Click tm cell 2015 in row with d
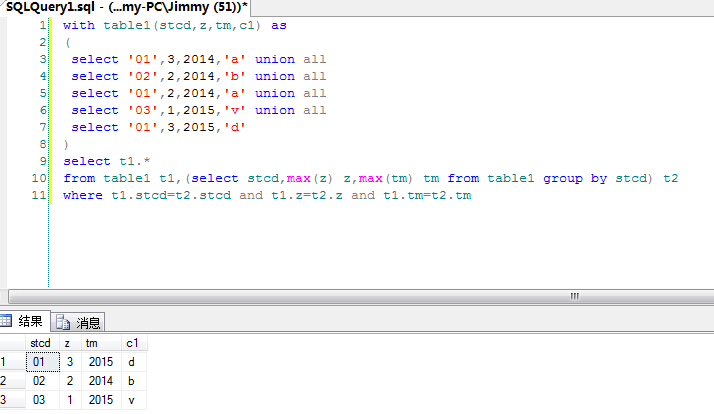 (x=101, y=362)
